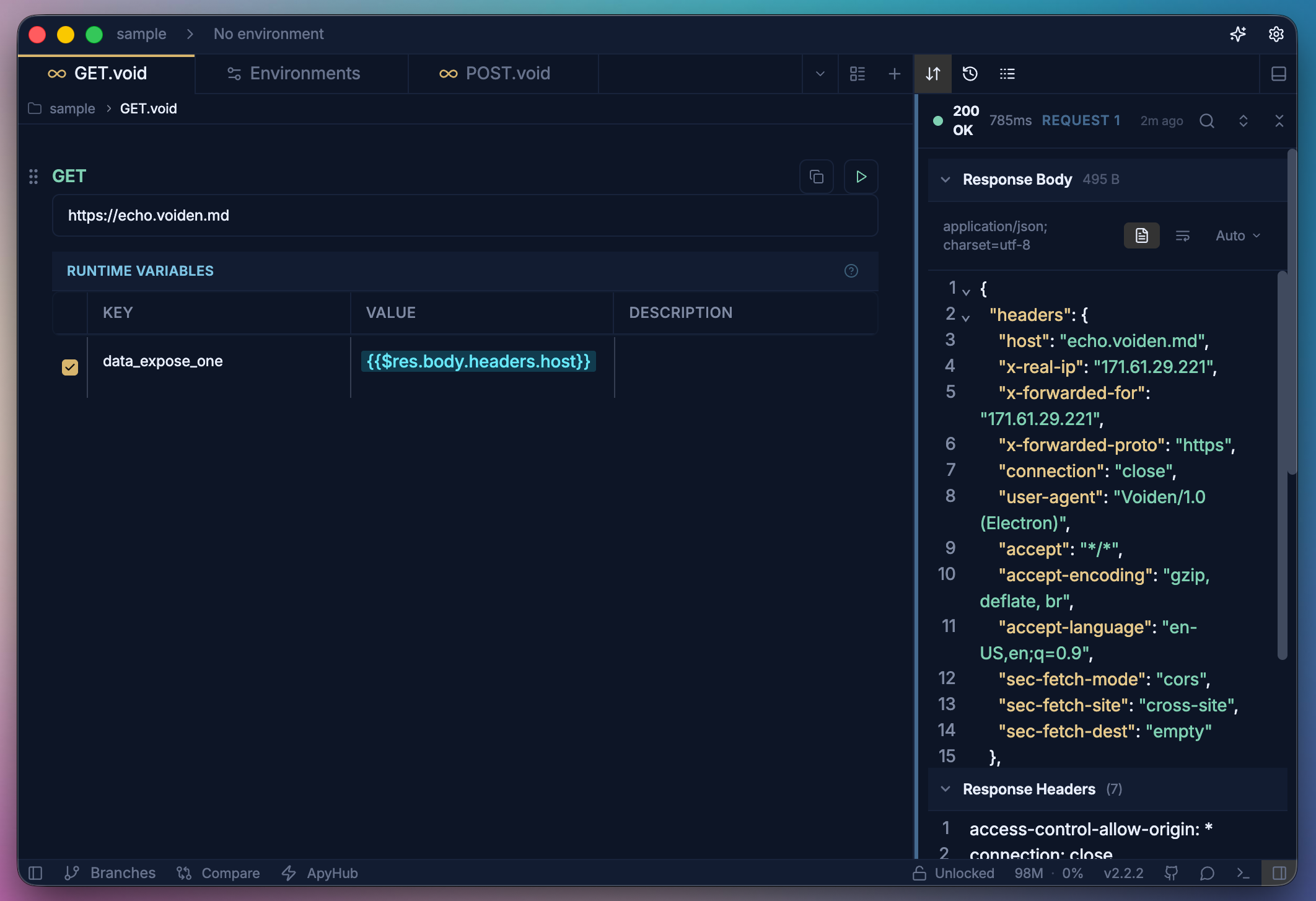
Task: Click sample folder in breadcrumb
Action: pos(72,108)
